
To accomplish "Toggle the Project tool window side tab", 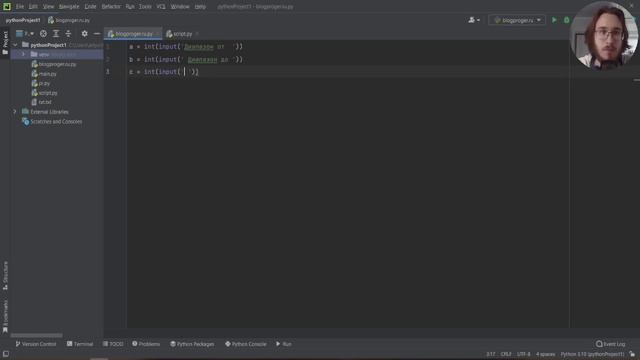I will pyautogui.click(x=5, y=43).
